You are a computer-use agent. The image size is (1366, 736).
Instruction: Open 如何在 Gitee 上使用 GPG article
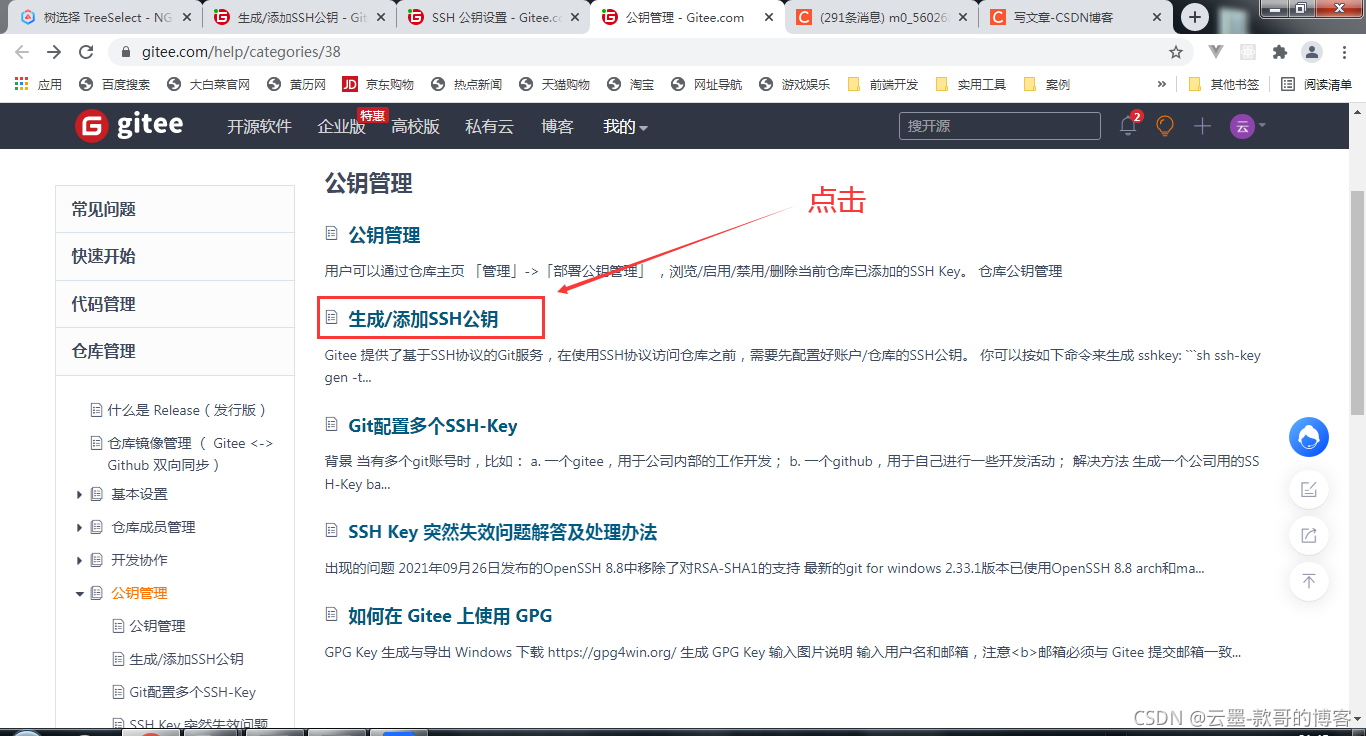pos(450,616)
